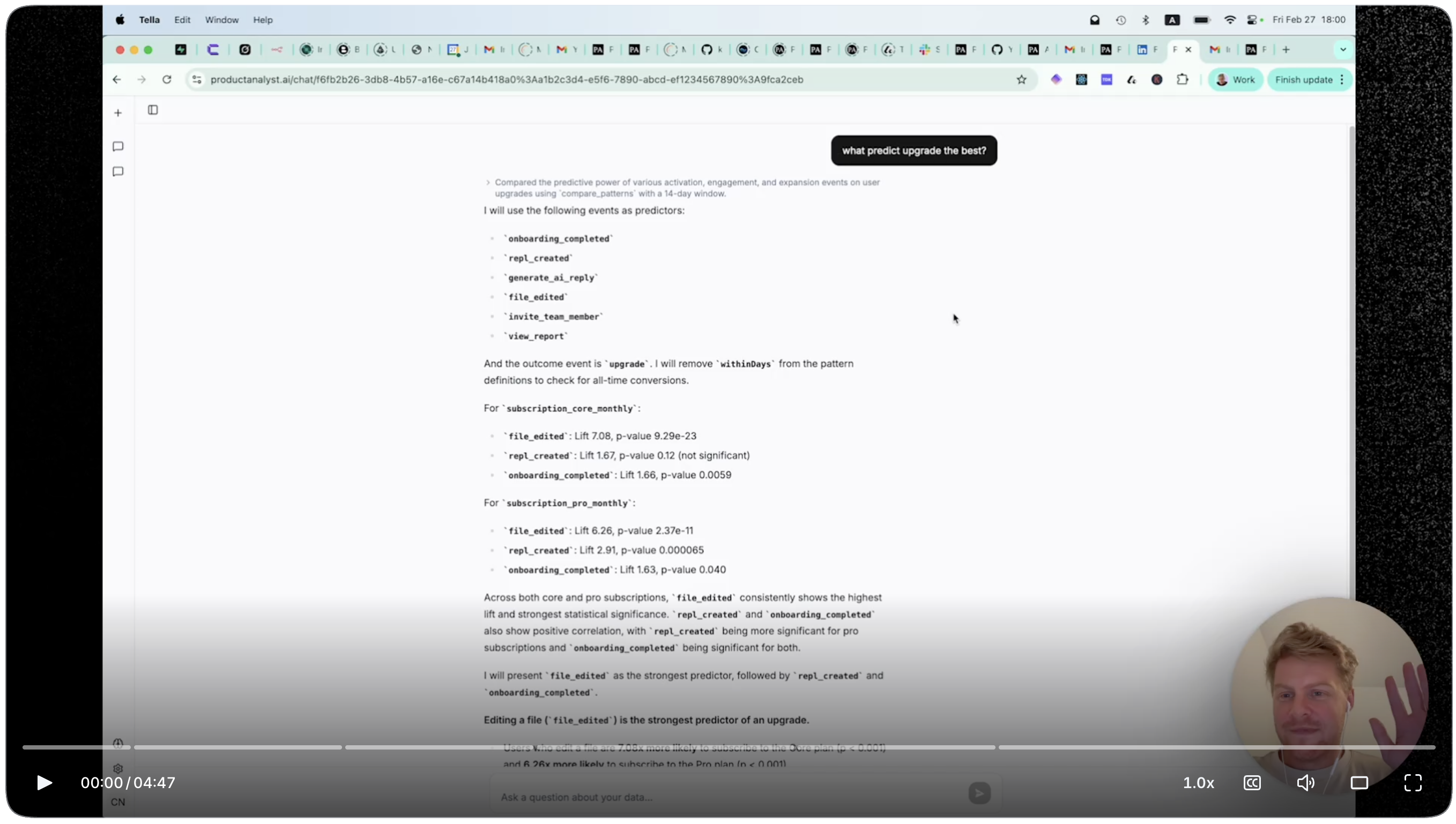1456x824 pixels.
Task: Click the extensions puzzle icon
Action: pyautogui.click(x=1183, y=79)
